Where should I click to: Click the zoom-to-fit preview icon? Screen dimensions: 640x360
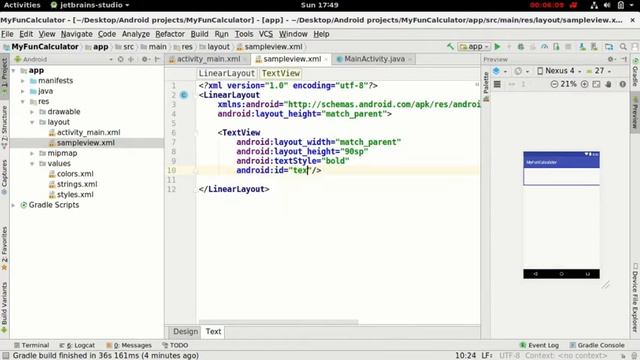coord(596,84)
